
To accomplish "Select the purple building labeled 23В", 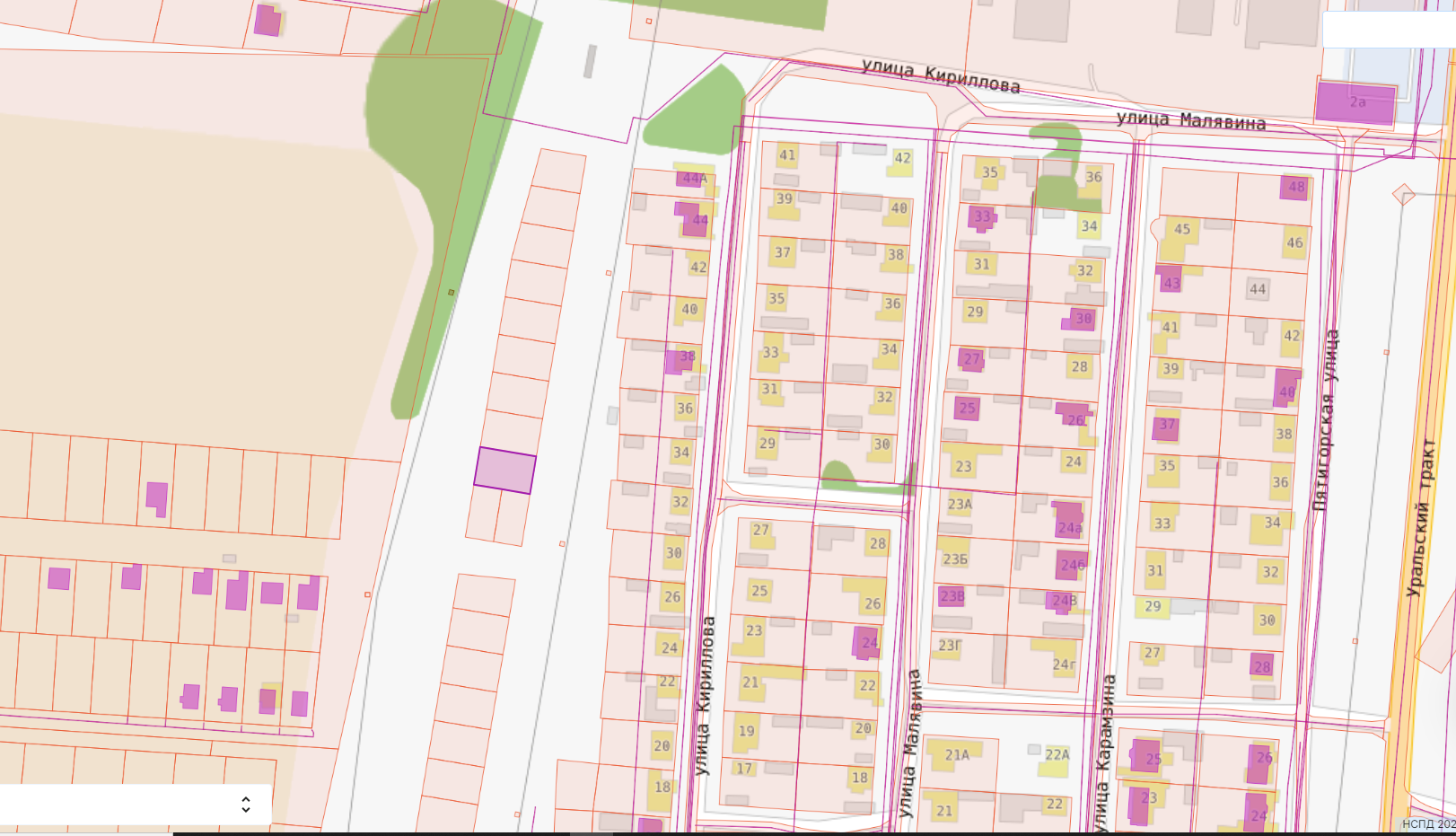I will point(952,595).
